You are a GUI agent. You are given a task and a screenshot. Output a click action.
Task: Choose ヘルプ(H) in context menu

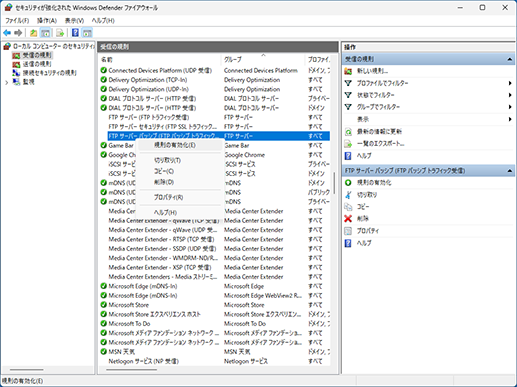[x=179, y=212]
